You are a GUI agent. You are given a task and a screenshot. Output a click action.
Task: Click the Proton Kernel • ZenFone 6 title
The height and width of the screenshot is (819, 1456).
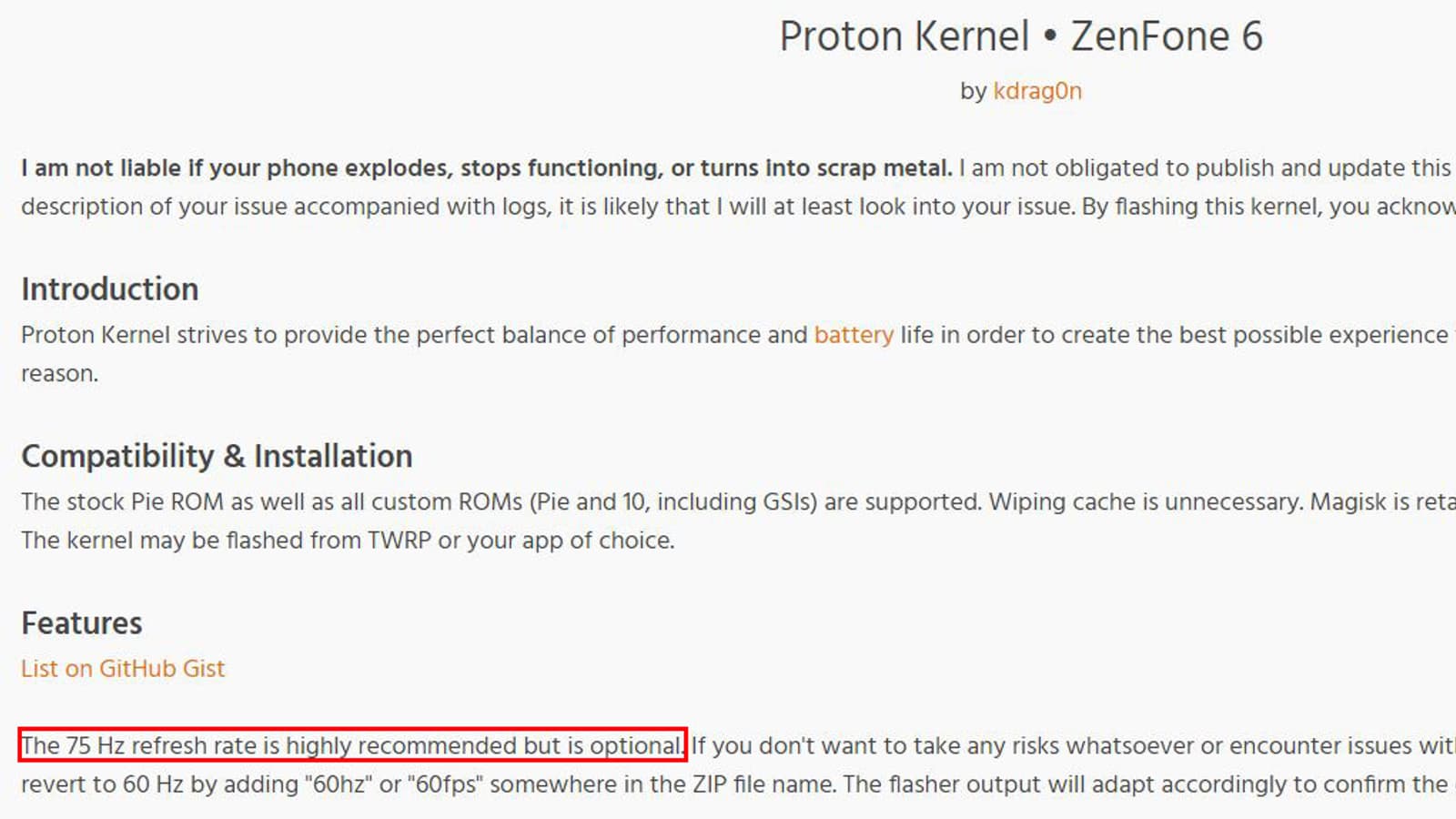point(1020,36)
